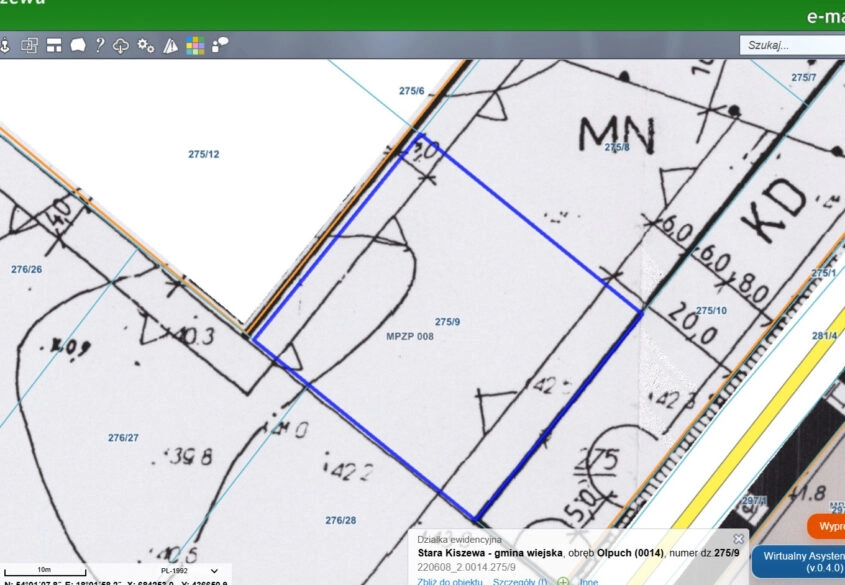
Task: Click parcel label 275/12 on map
Action: point(204,154)
